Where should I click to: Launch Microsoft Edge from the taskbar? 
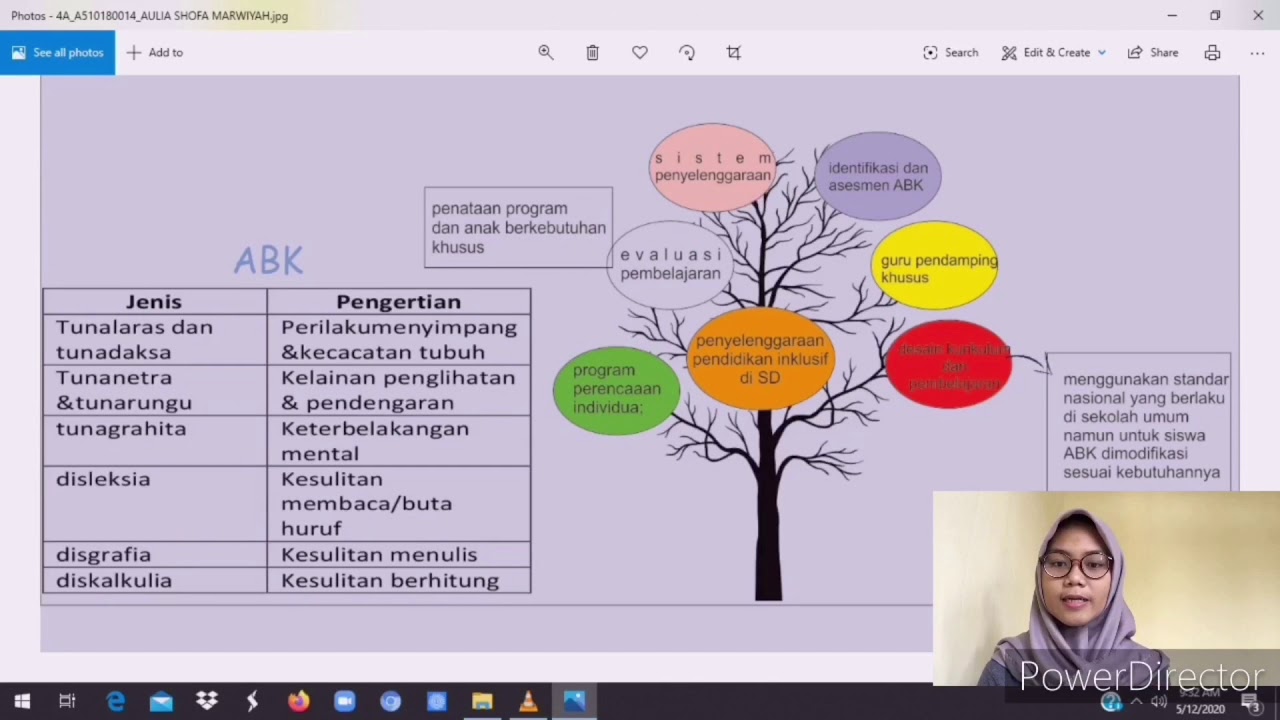coord(116,702)
